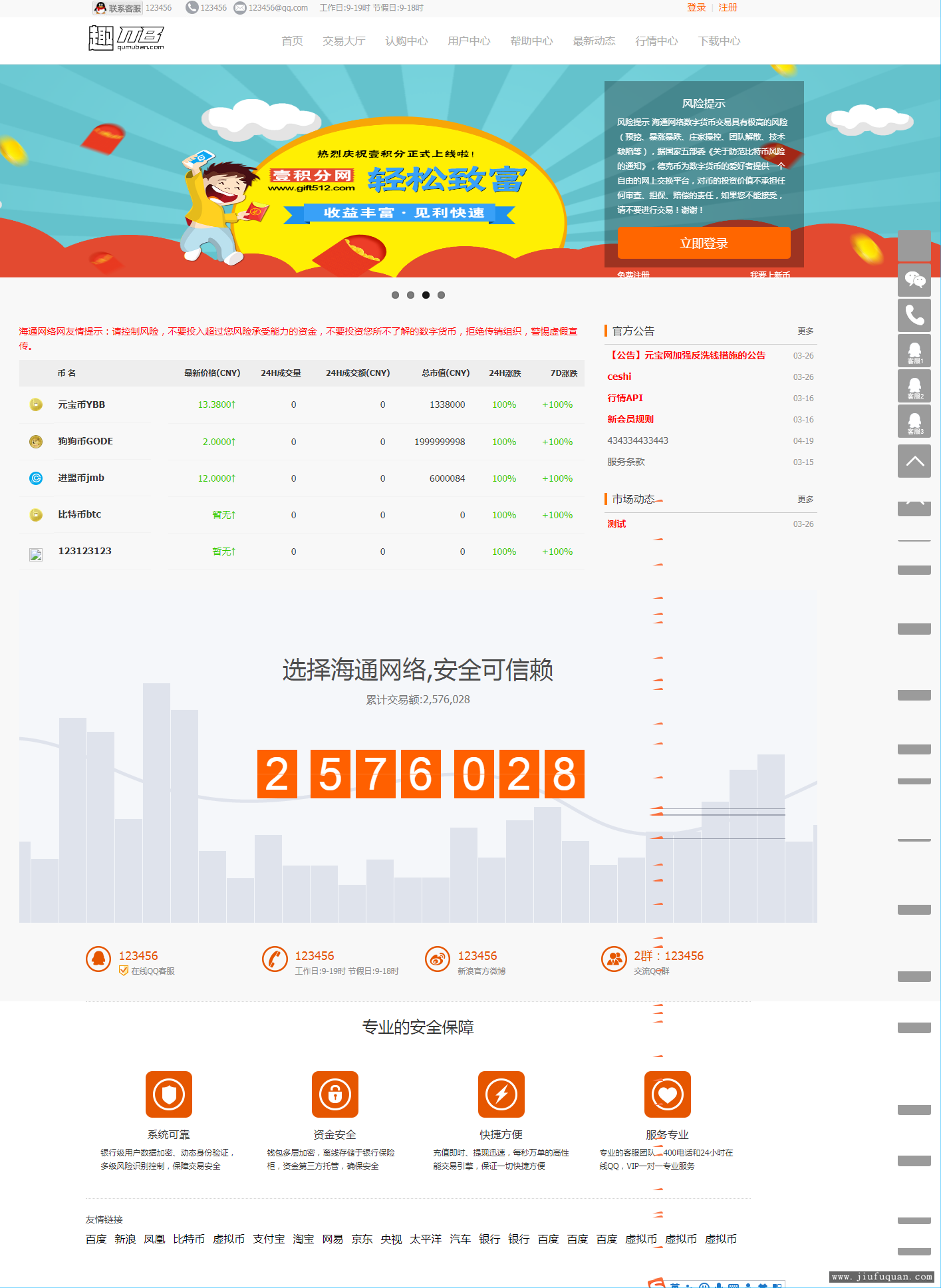Click the banner image 轻松致富

(399, 186)
